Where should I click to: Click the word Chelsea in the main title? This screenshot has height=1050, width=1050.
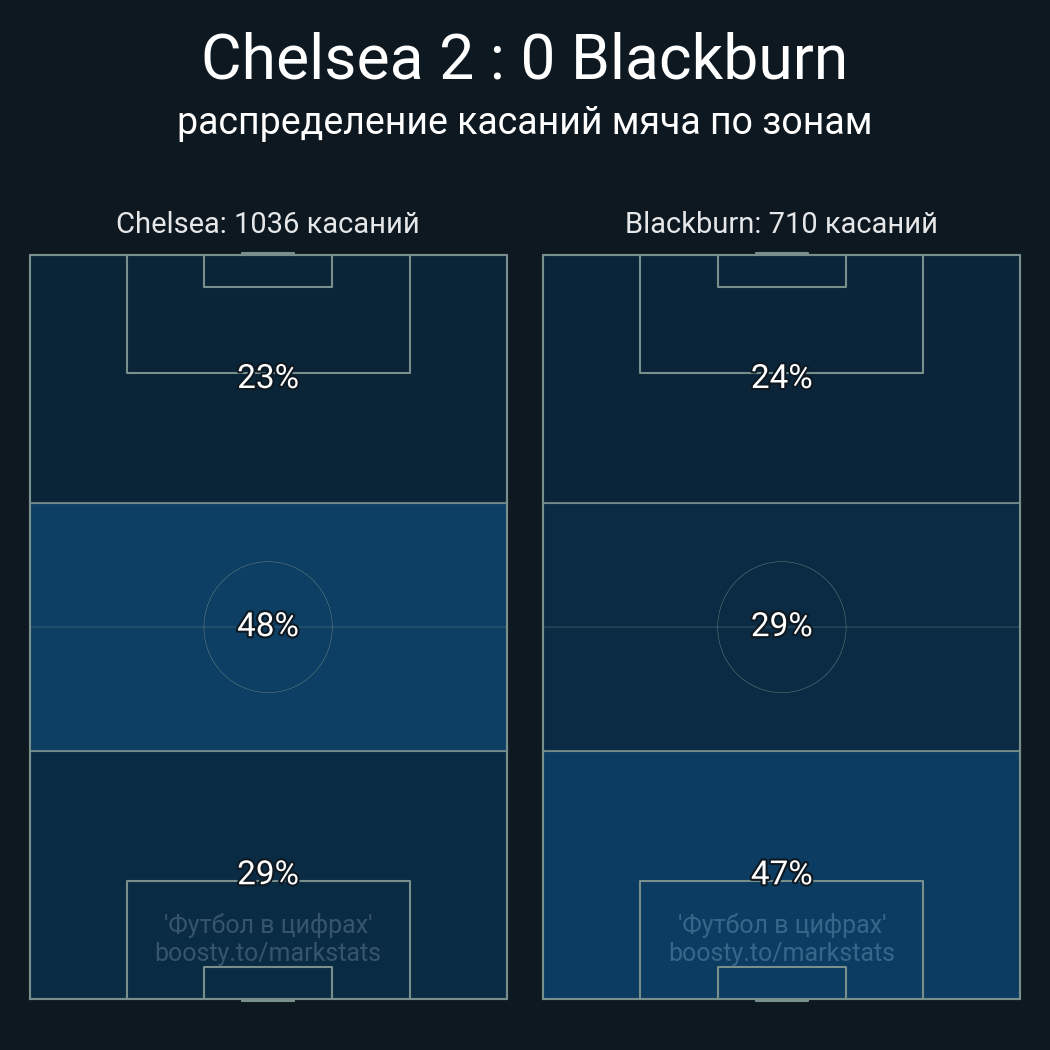[312, 58]
